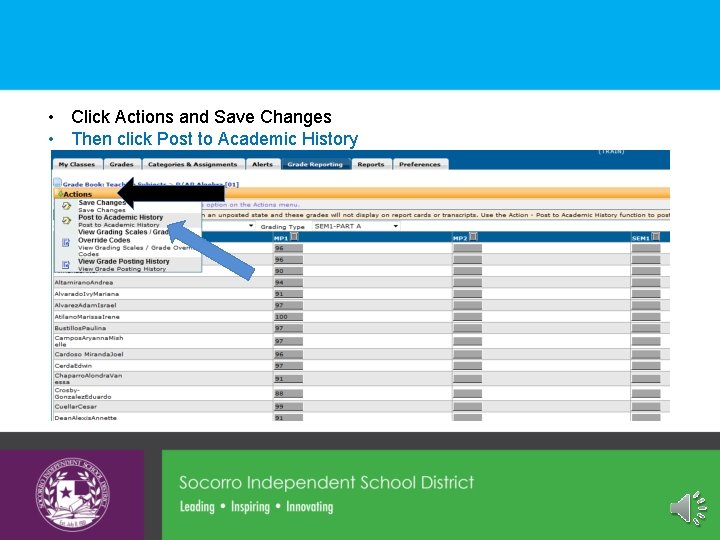Click AlvarezAdamIsrael's SEM1 grade field
Screen dimensions: 720x540
[646, 305]
